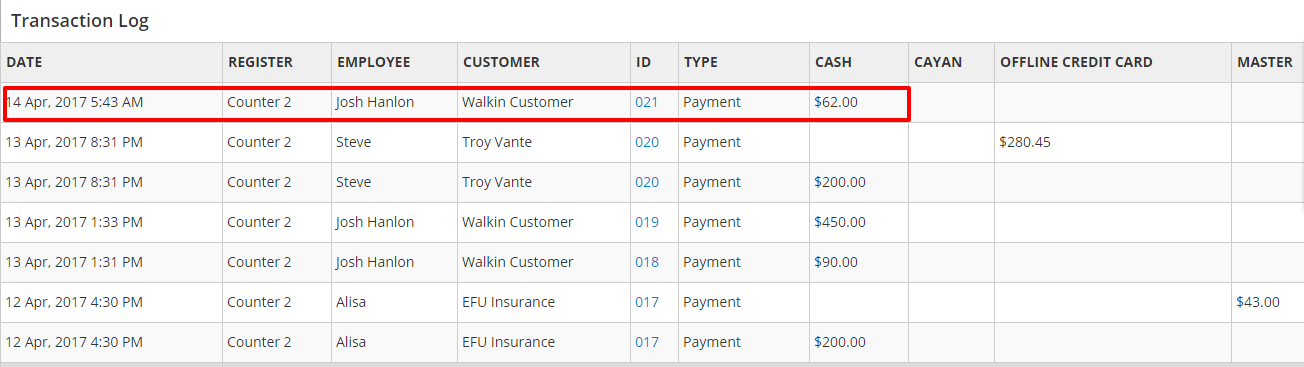1304x367 pixels.
Task: Click 'Payment' type in the 018 row
Action: coord(712,262)
